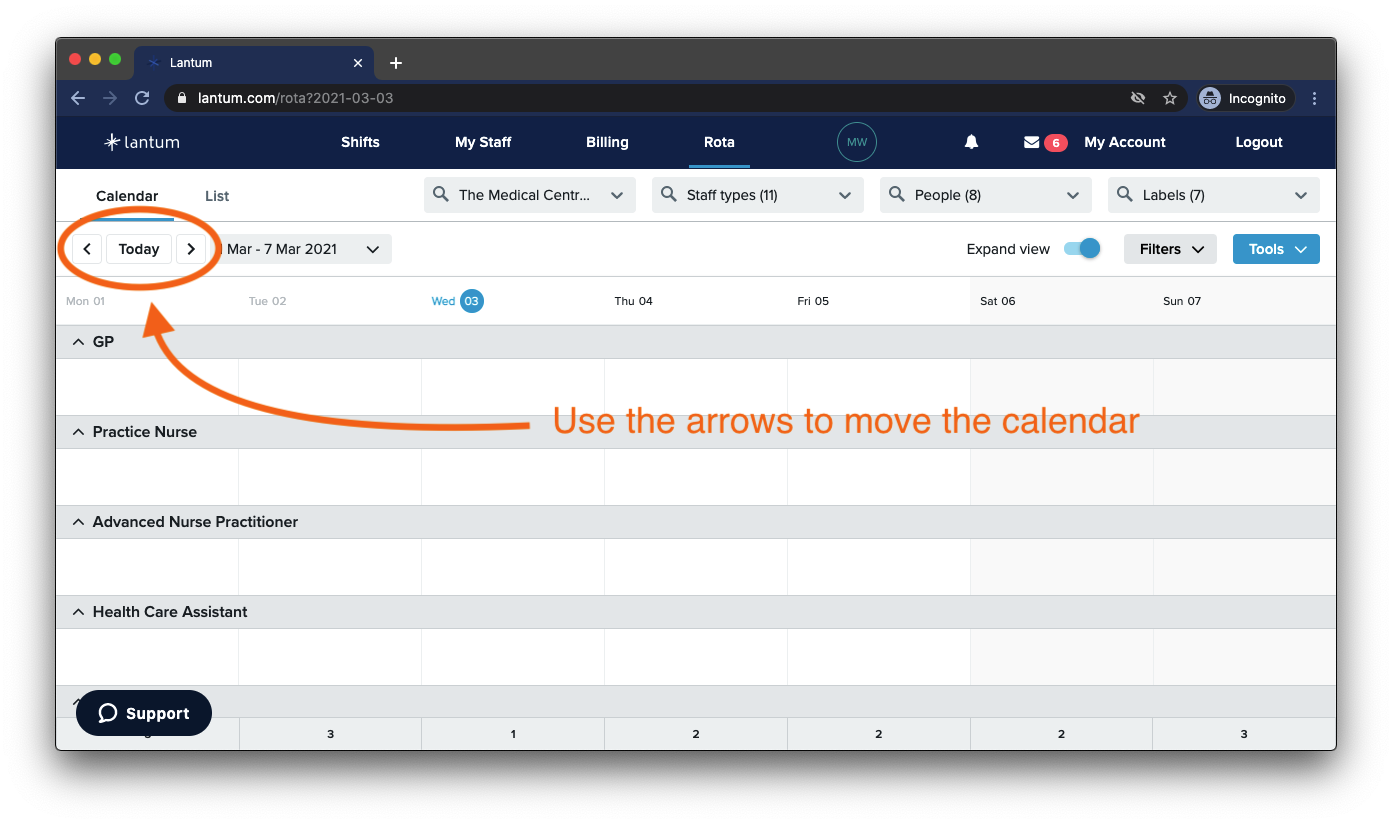
Task: Click the Wednesday total count 1
Action: pos(513,734)
